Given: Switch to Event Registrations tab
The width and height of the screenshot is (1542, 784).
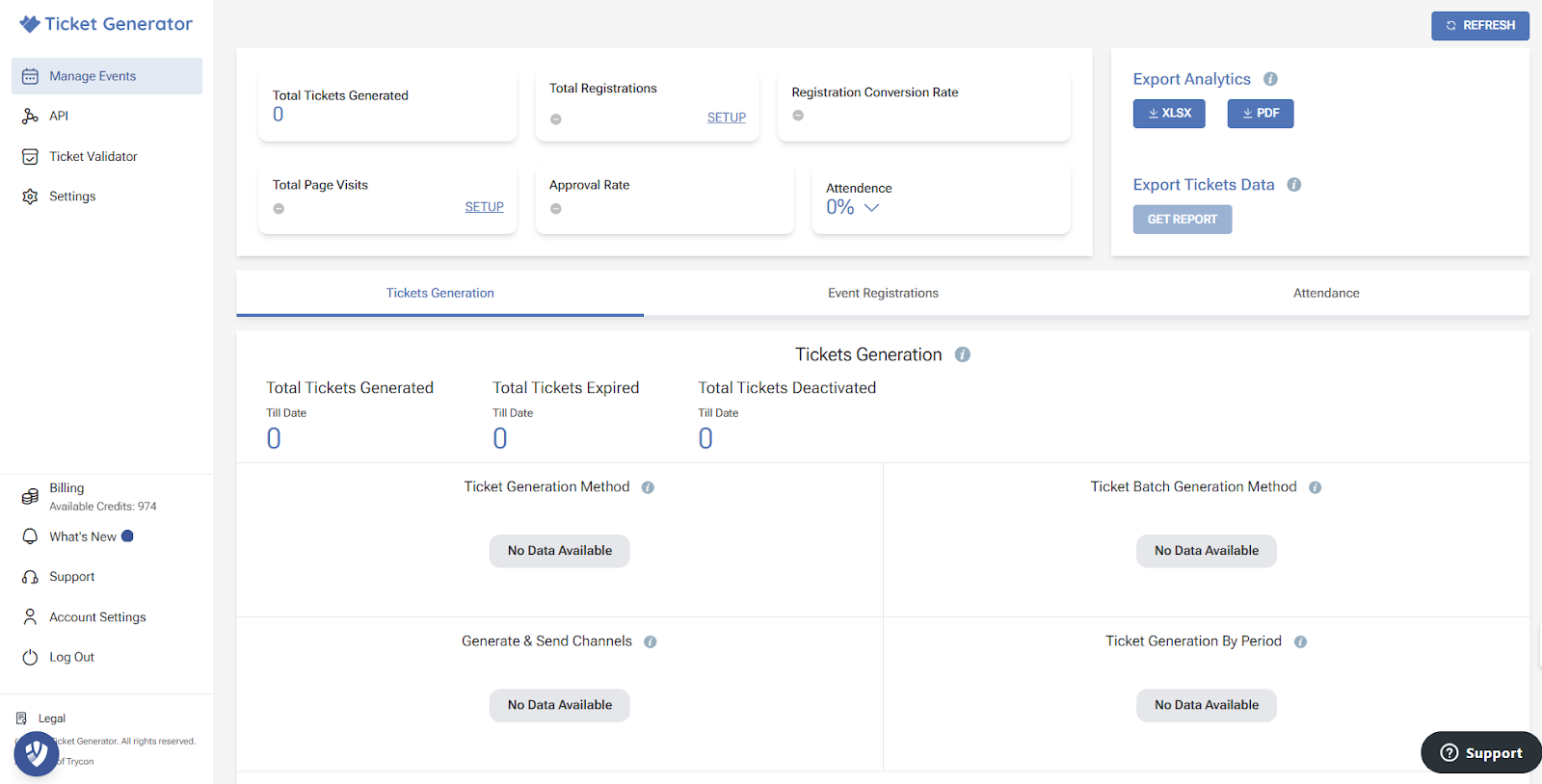Looking at the screenshot, I should click(x=884, y=294).
